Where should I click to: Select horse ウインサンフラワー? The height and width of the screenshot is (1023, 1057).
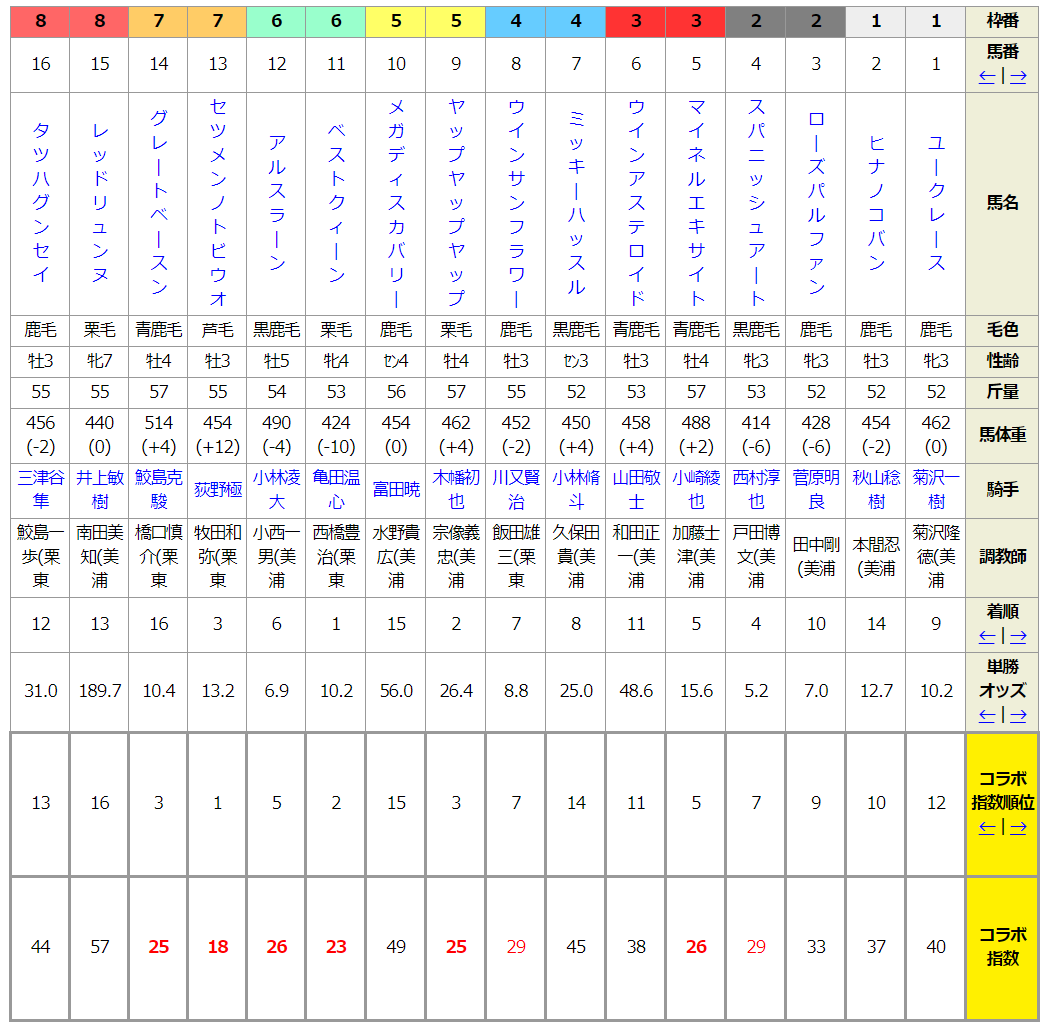(x=516, y=203)
